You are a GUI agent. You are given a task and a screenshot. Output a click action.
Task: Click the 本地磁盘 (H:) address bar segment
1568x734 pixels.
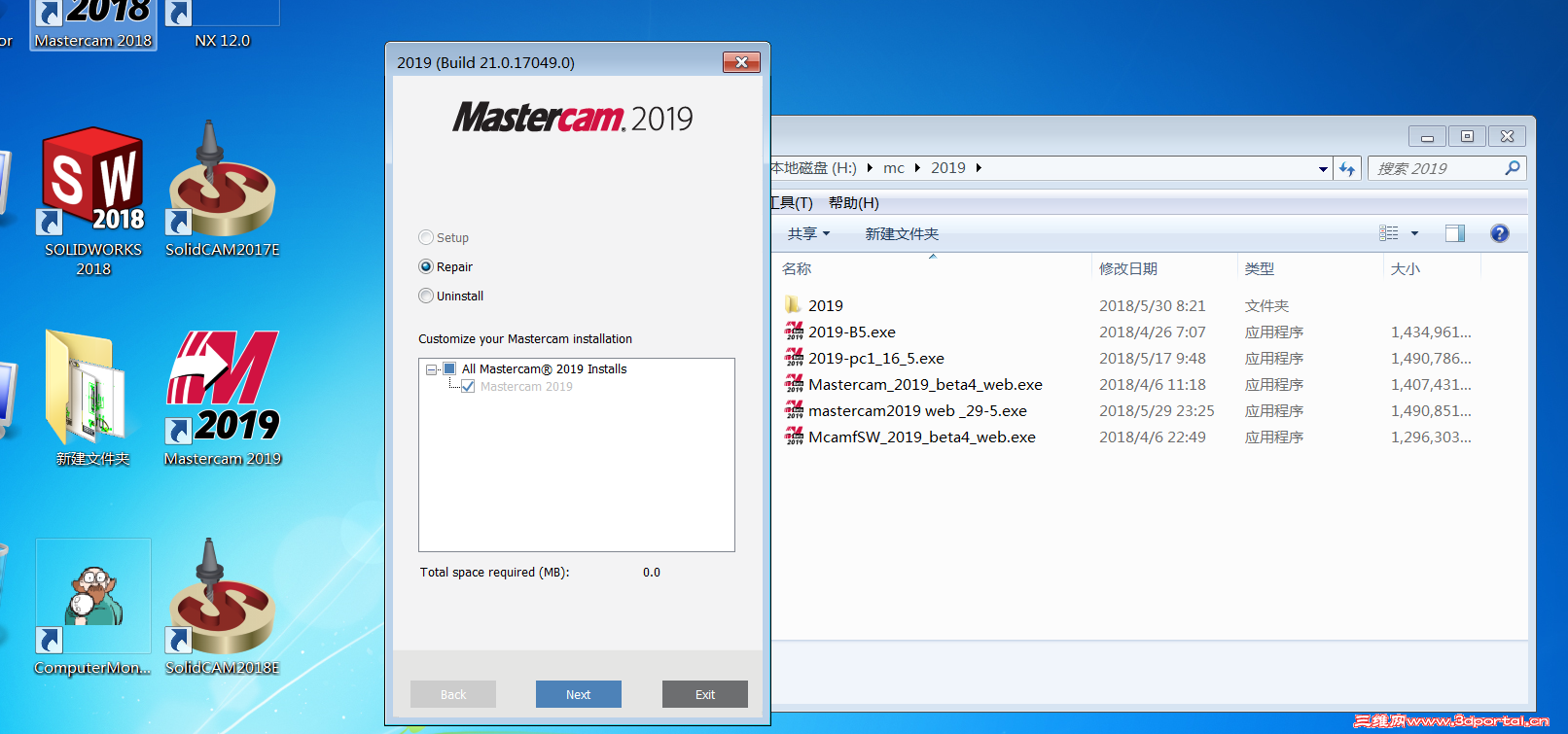[814, 168]
